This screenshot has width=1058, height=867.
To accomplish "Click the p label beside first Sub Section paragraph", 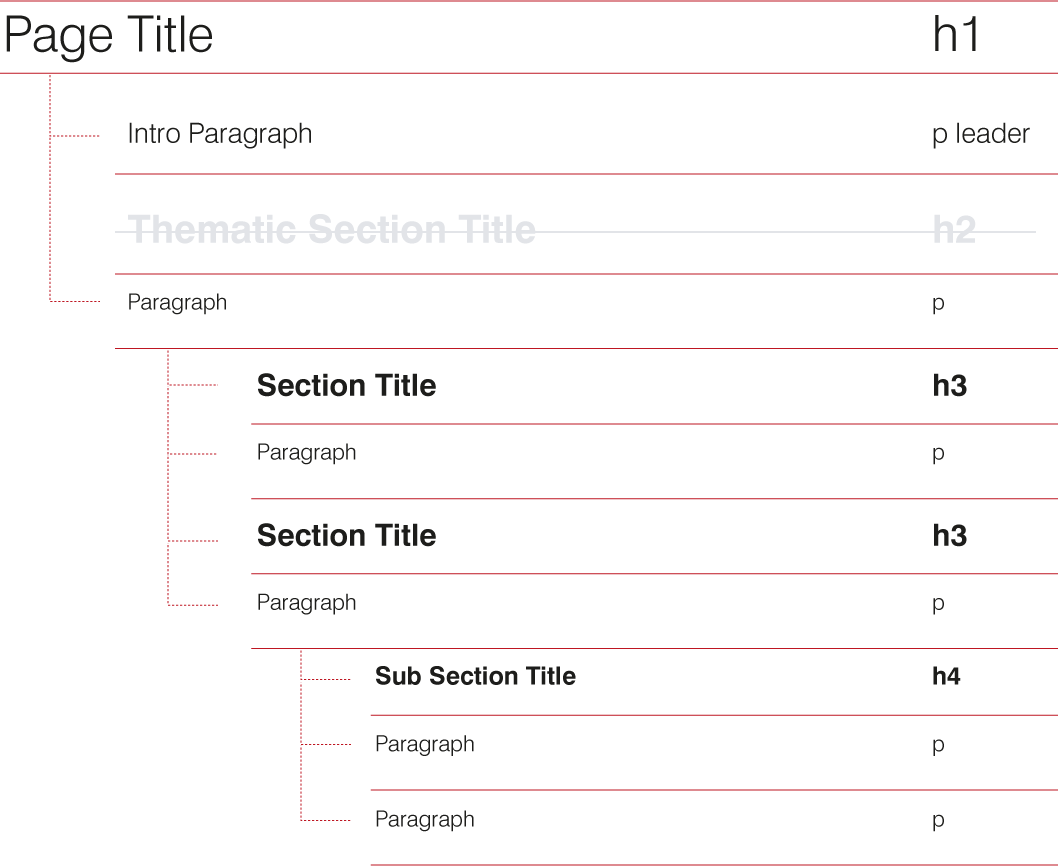I will (938, 746).
